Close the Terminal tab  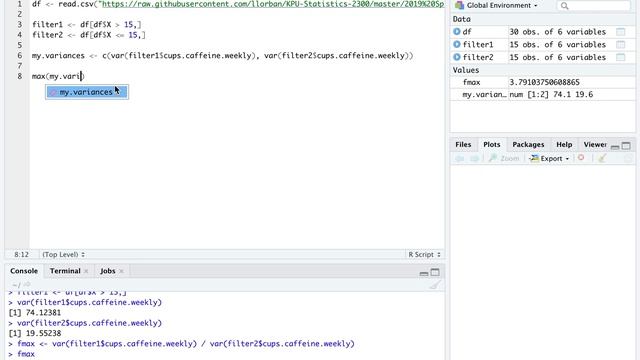pyautogui.click(x=86, y=271)
